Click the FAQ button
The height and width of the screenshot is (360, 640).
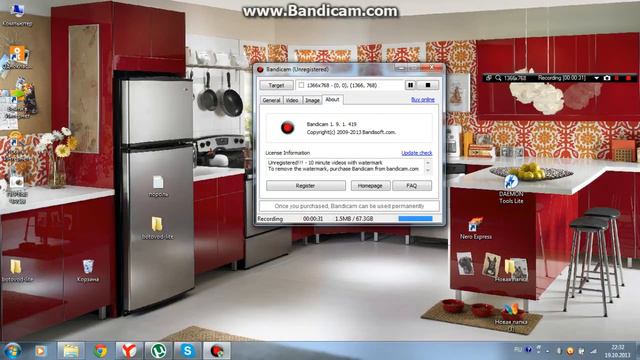click(x=412, y=186)
